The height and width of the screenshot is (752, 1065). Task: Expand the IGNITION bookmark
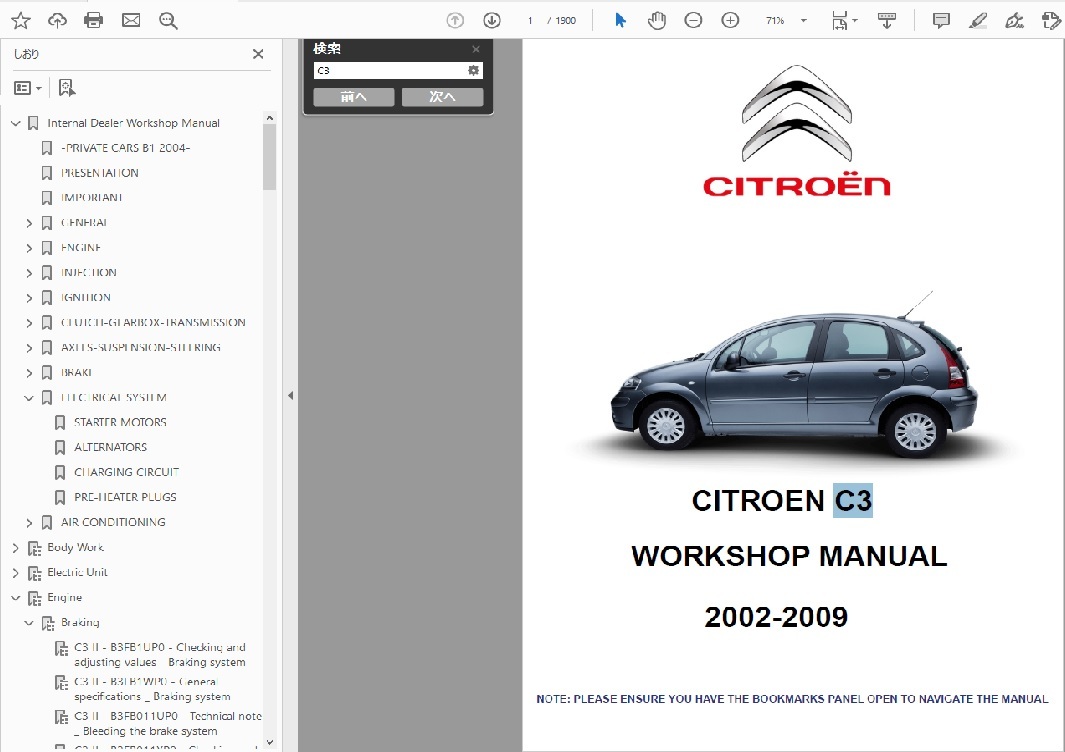tap(29, 298)
